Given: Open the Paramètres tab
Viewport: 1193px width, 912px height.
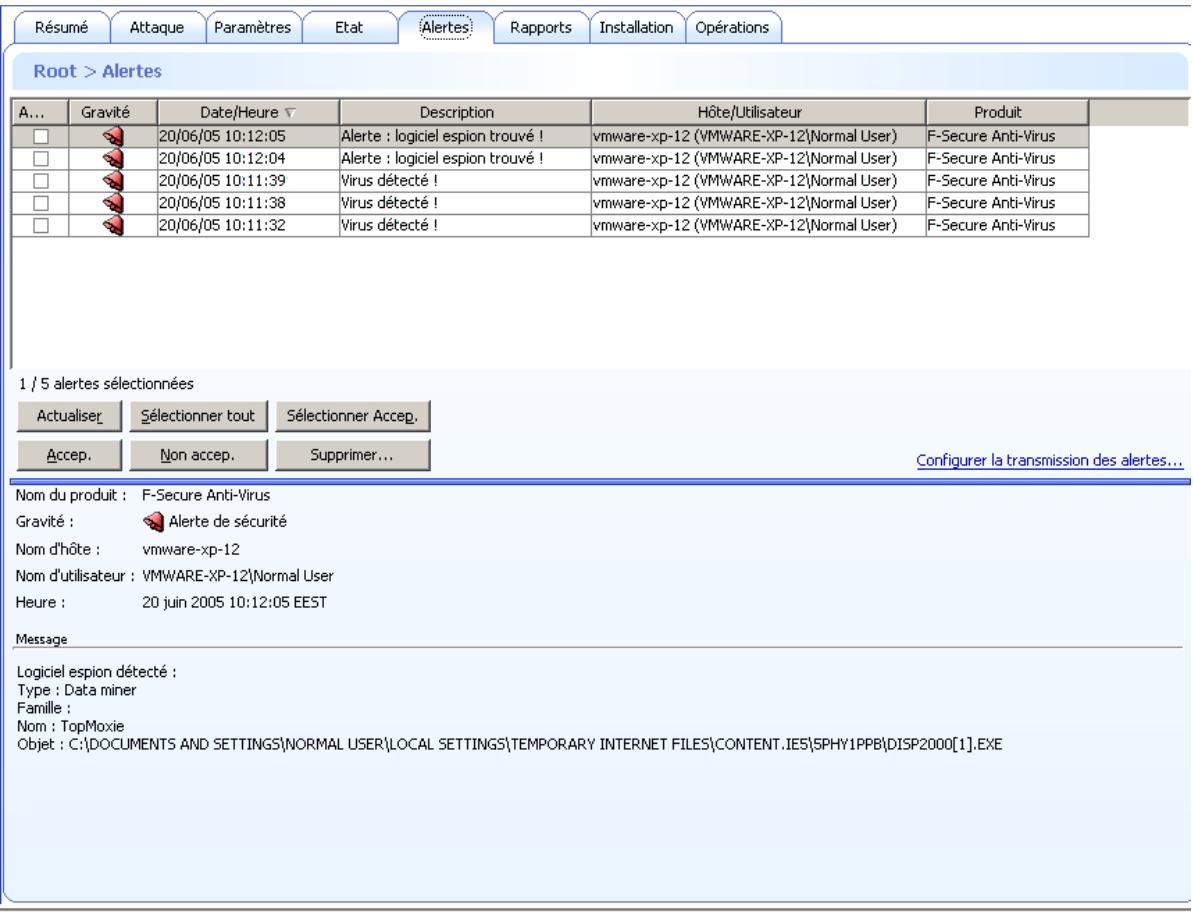Looking at the screenshot, I should [x=253, y=27].
